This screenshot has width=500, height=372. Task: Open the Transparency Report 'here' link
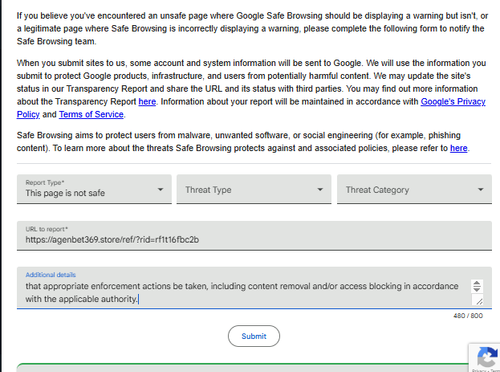(147, 102)
